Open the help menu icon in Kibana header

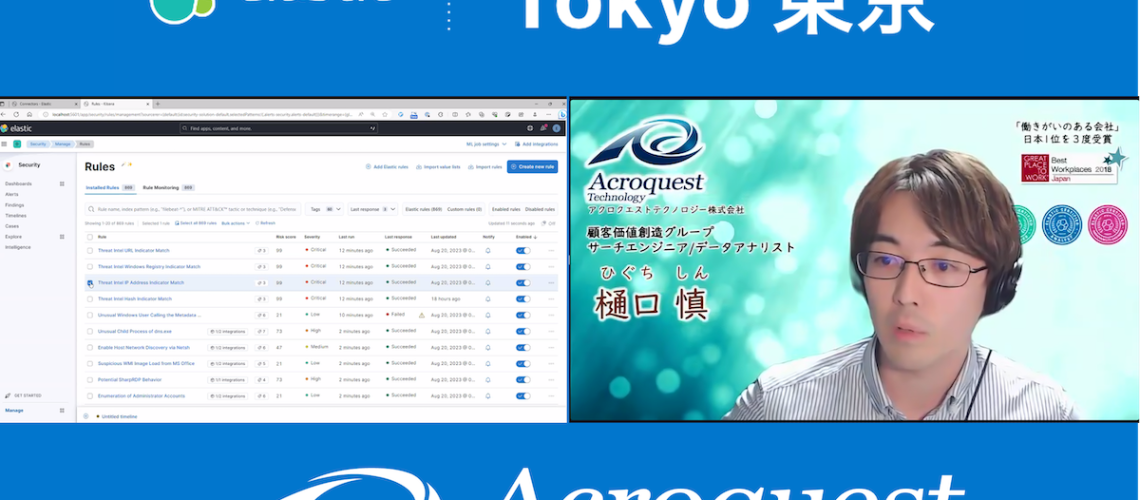[530, 129]
